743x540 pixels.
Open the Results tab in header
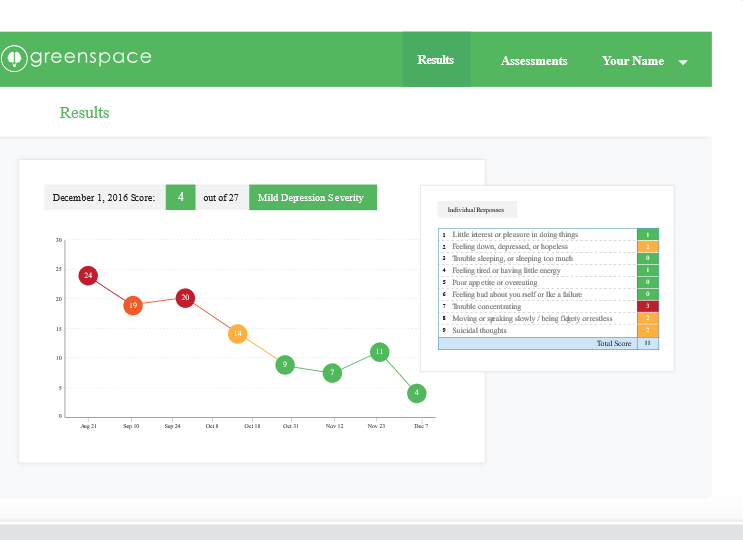coord(436,60)
